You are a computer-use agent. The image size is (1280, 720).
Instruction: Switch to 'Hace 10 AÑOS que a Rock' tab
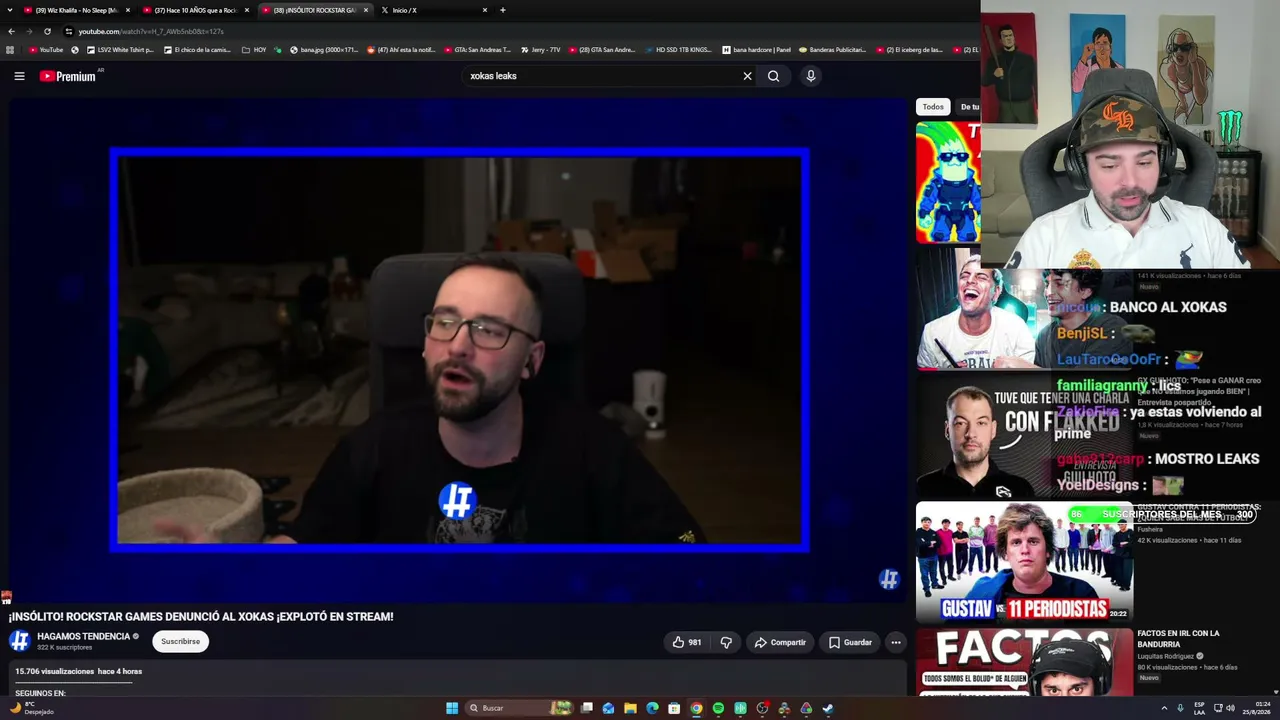(195, 10)
